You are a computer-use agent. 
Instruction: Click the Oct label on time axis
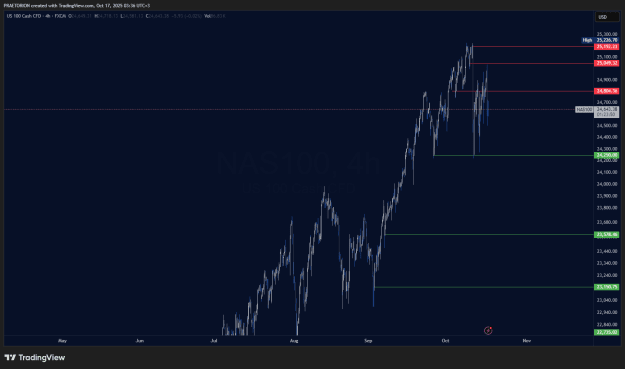coord(445,341)
